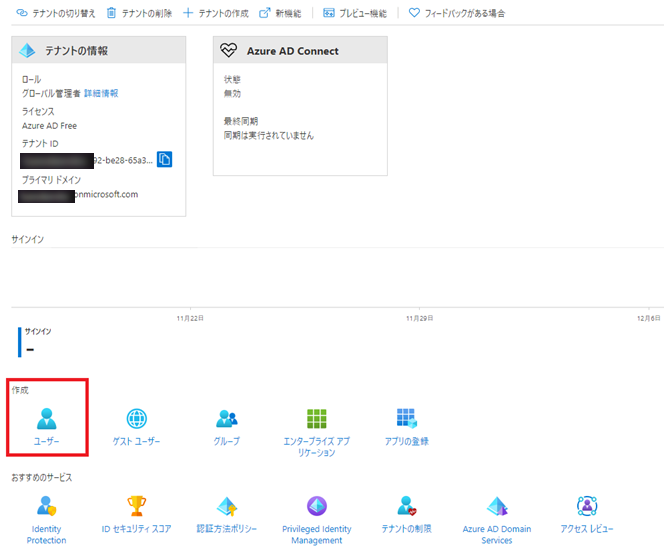The height and width of the screenshot is (556, 664).
Task: Open プレビュー機能 from the toolbar
Action: tap(363, 13)
